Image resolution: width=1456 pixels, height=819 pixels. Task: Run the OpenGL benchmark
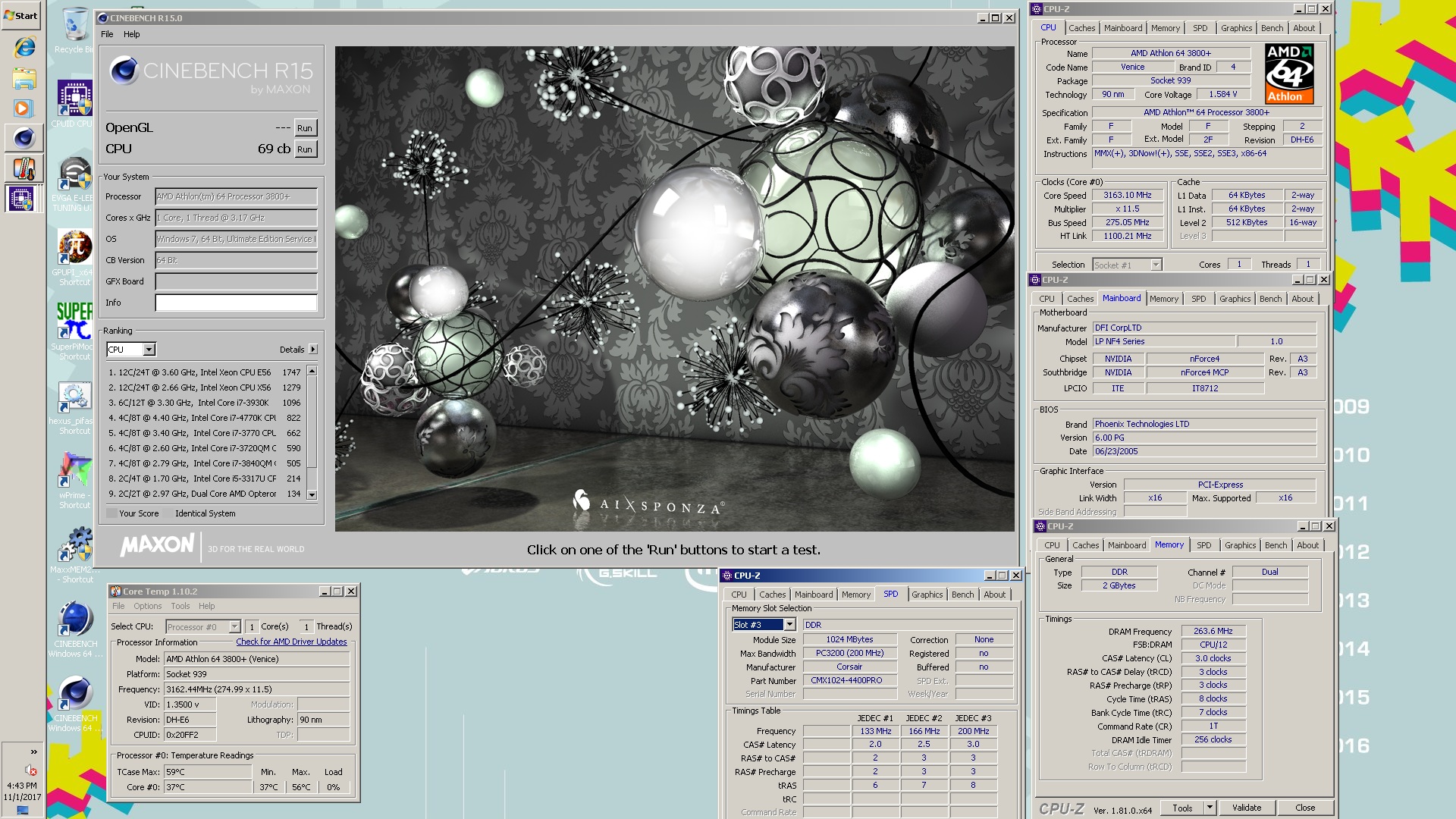point(304,128)
